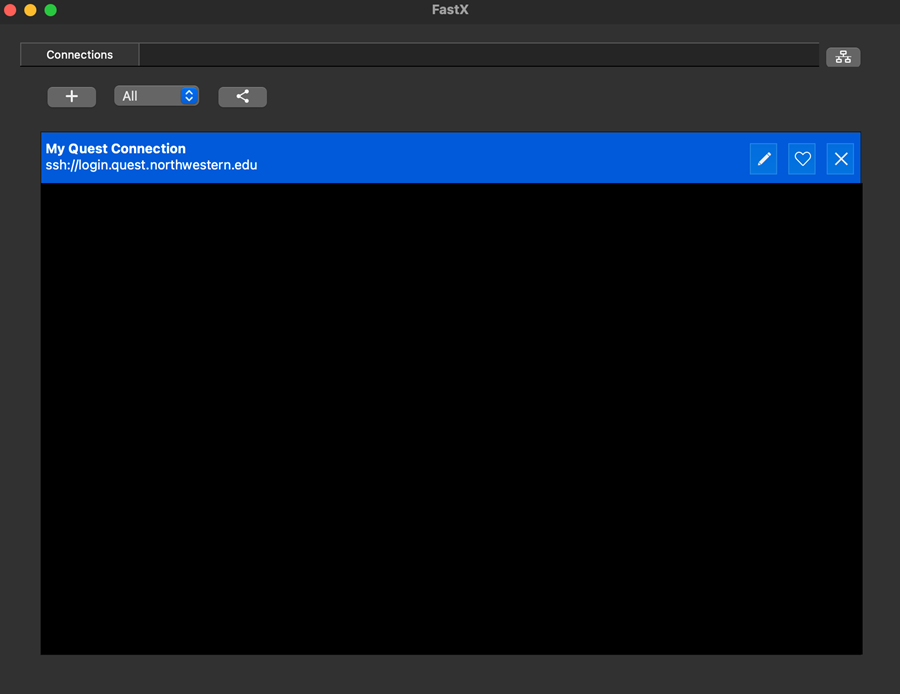Click empty black area of connection list

click(450, 420)
